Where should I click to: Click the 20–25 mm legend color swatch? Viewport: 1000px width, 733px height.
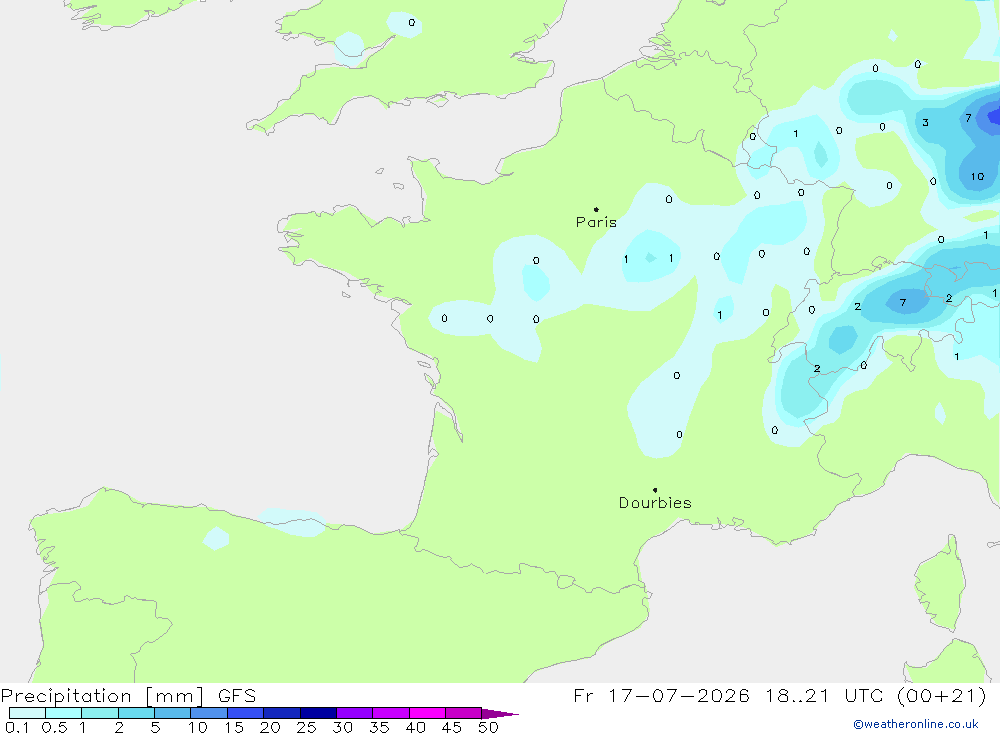pyautogui.click(x=282, y=713)
